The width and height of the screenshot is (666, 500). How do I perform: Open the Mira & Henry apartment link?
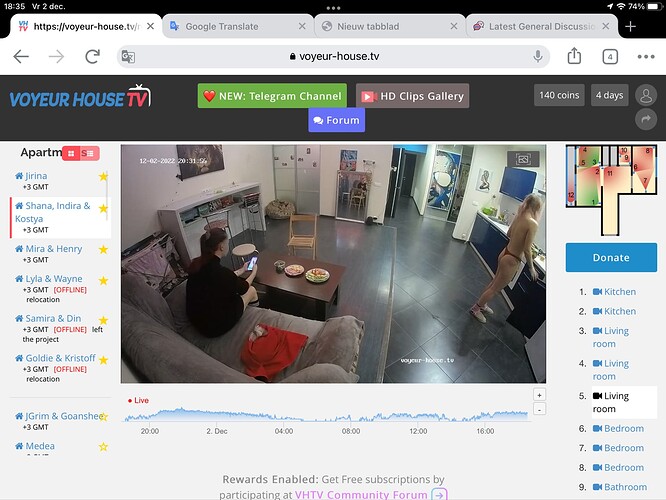[49, 249]
